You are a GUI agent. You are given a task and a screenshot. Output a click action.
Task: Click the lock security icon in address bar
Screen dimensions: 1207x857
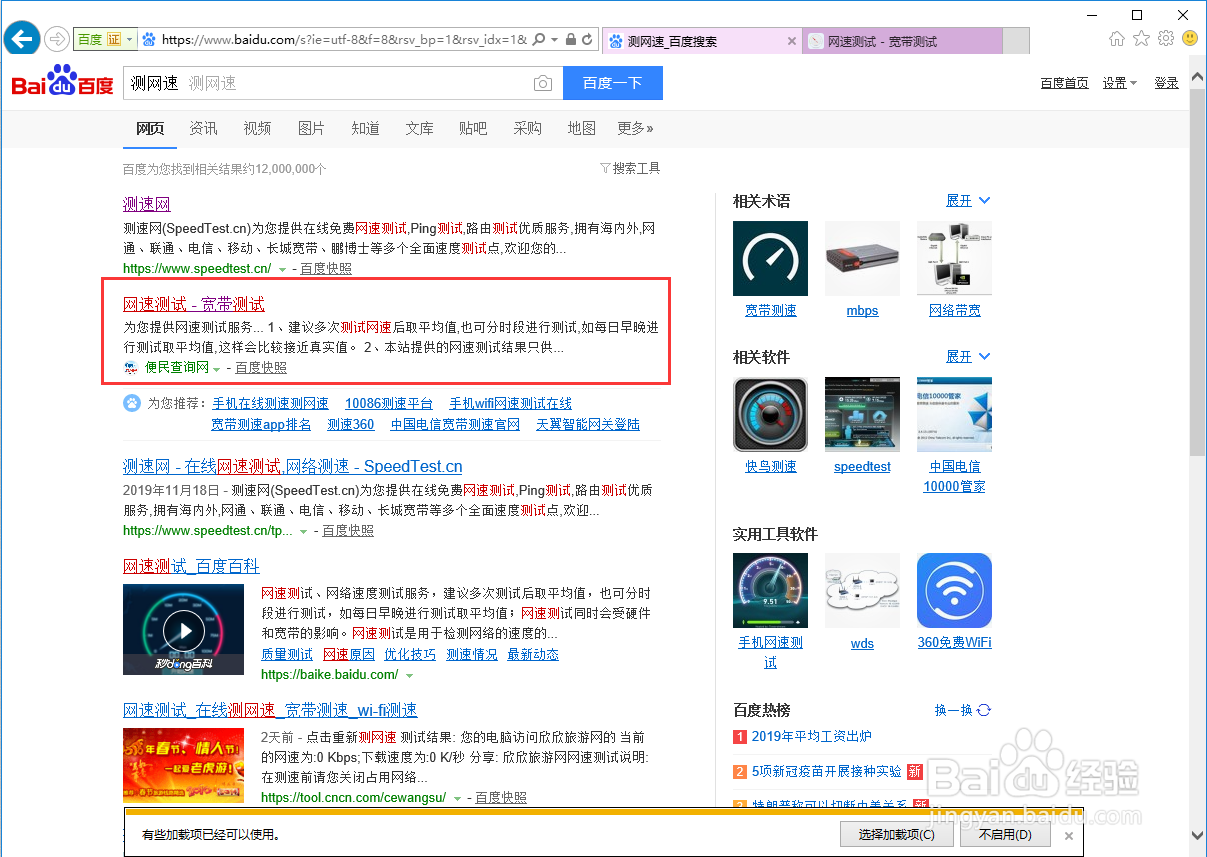pyautogui.click(x=570, y=40)
